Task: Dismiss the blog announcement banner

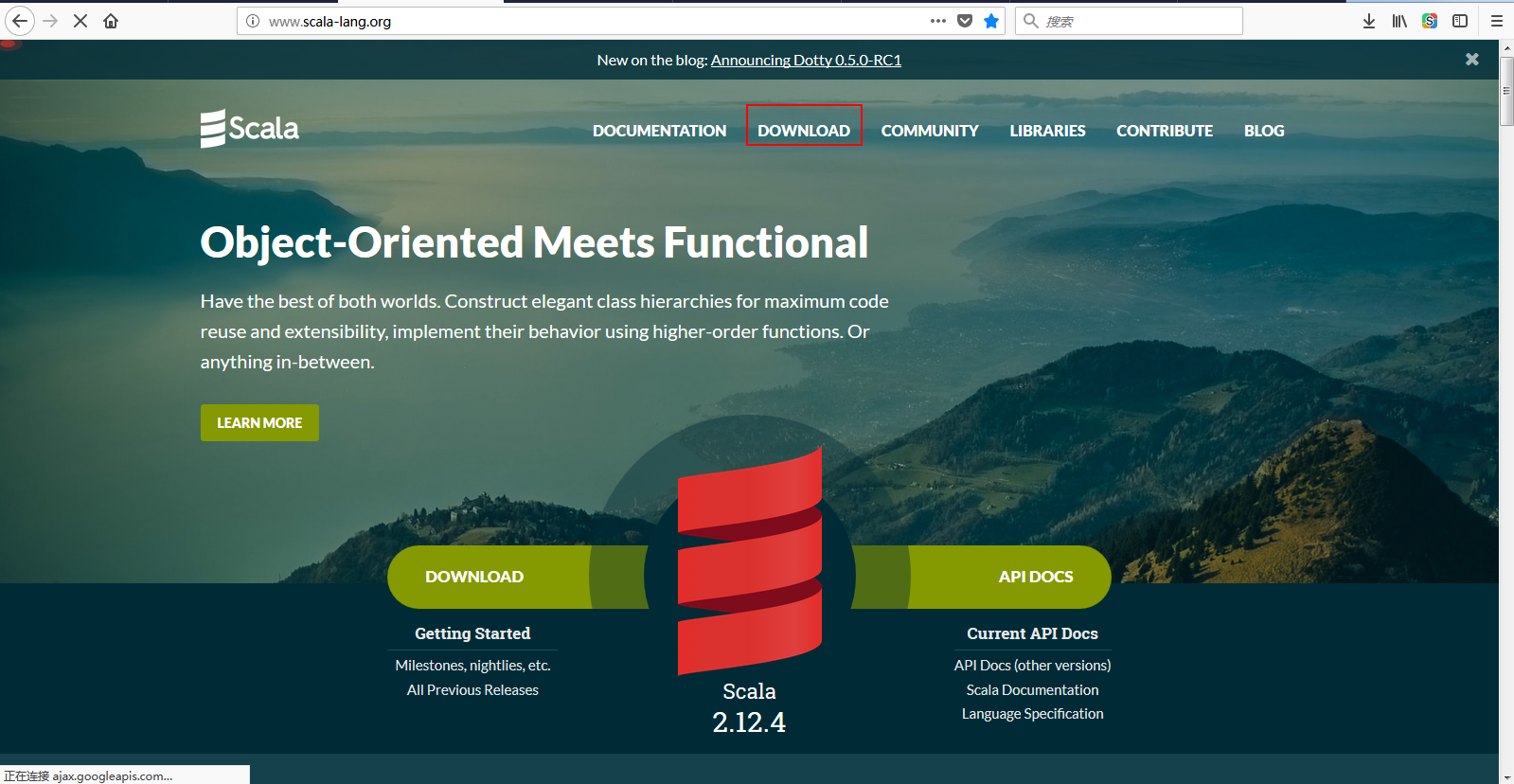Action: (x=1472, y=59)
